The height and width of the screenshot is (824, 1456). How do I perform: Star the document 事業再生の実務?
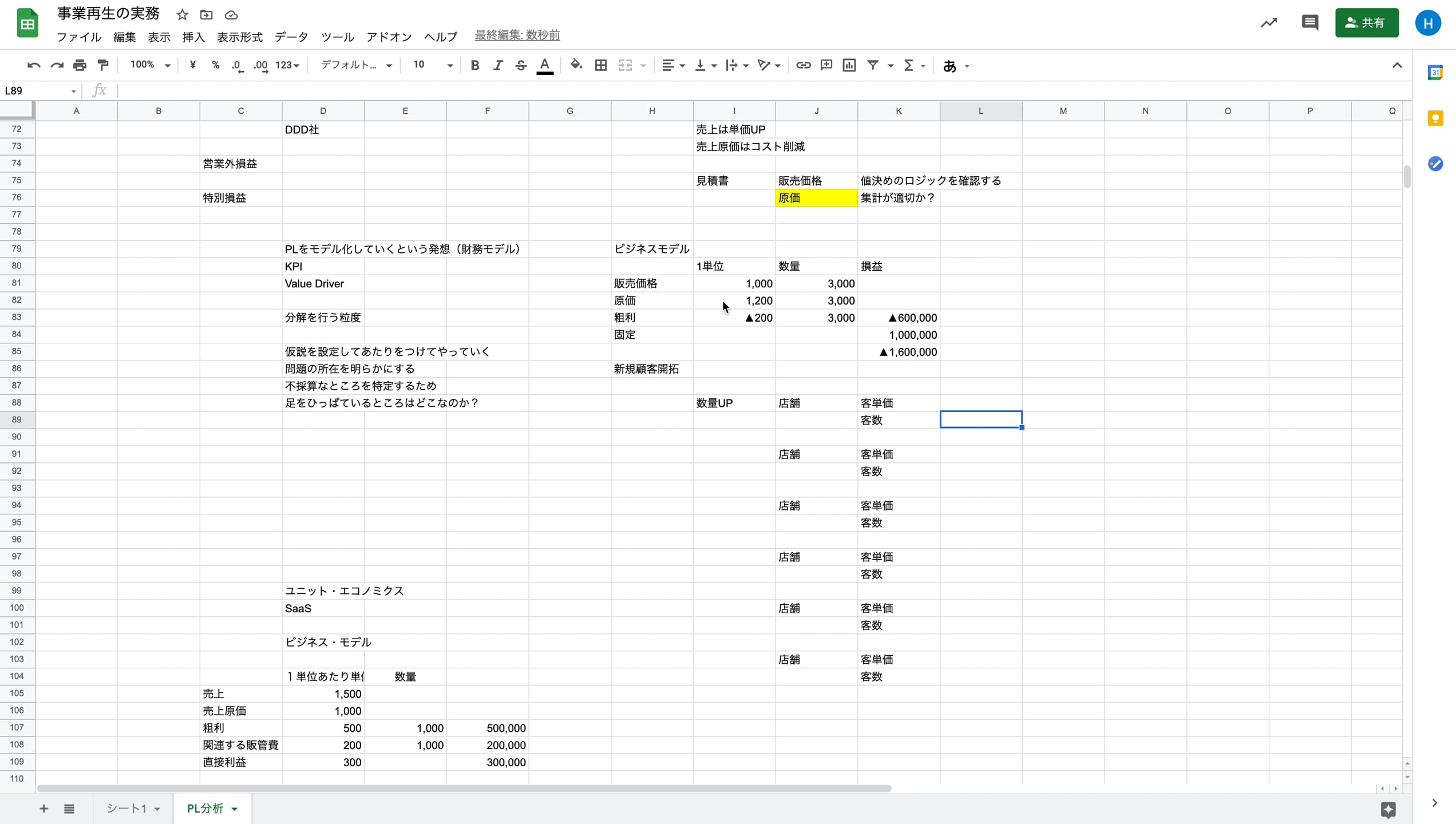(x=182, y=15)
